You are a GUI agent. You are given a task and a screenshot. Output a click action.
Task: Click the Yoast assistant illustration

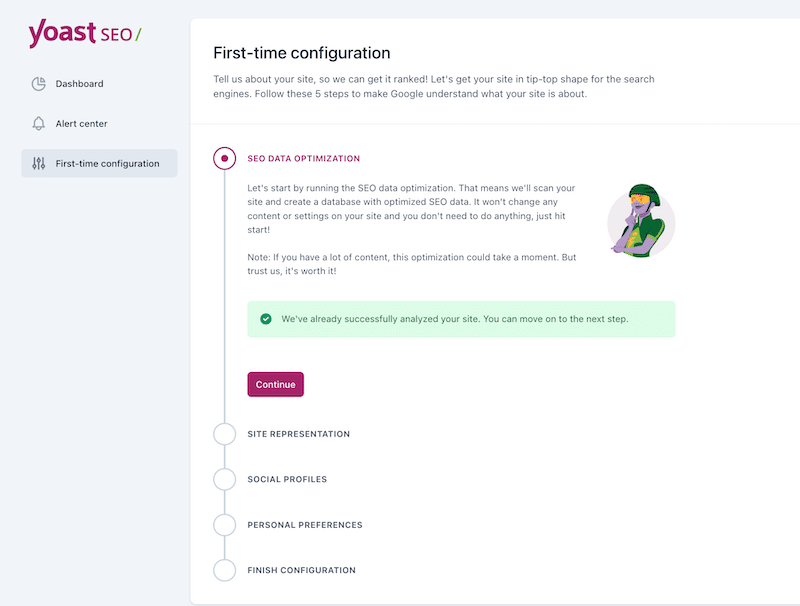pos(639,219)
